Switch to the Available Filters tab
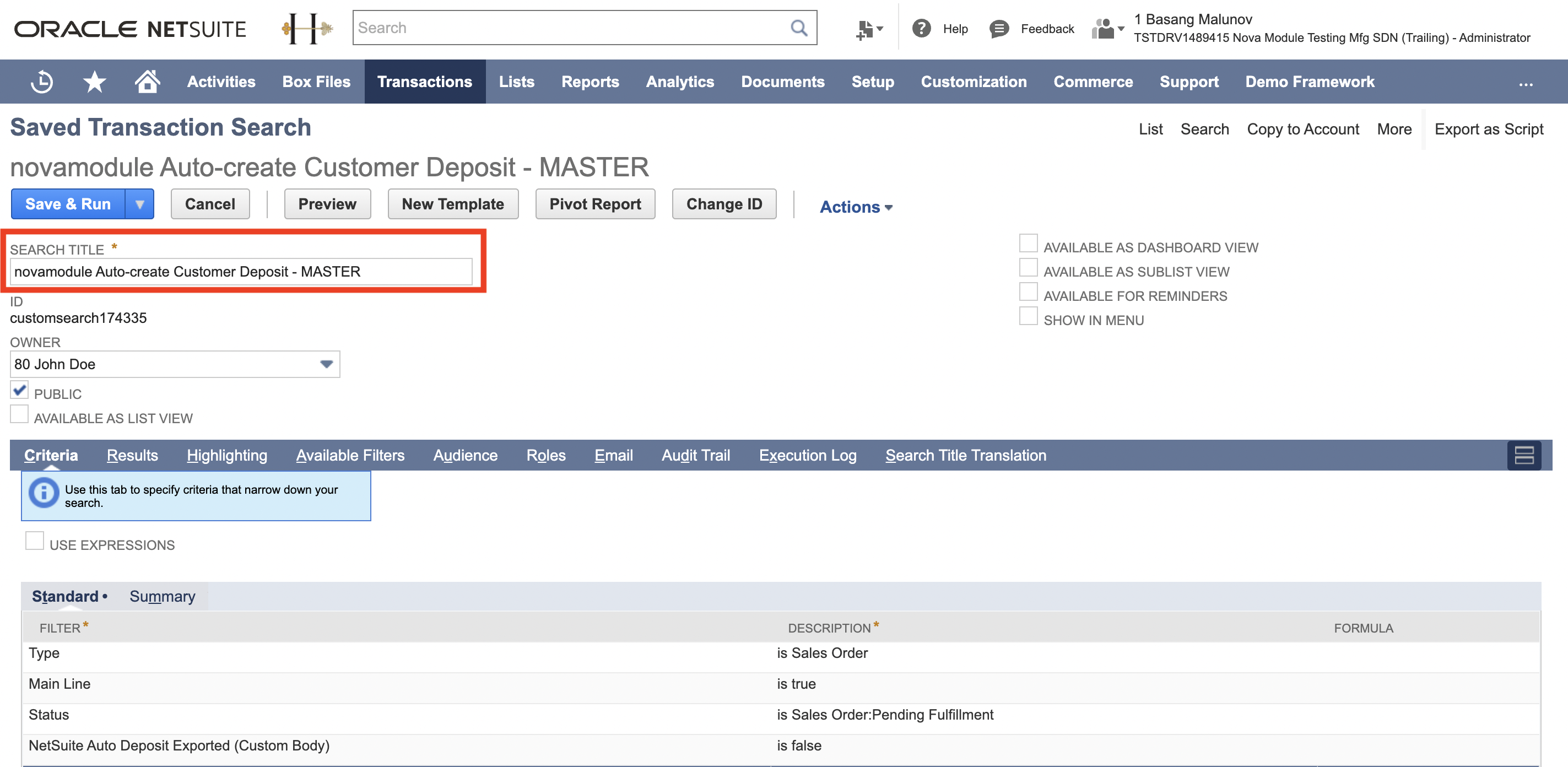 tap(350, 455)
